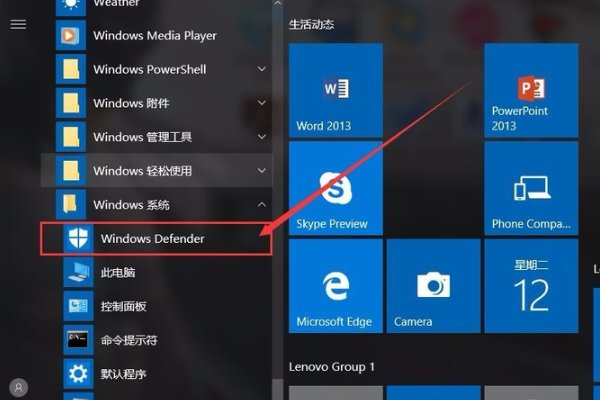Open the Word 2013 tile
This screenshot has width=600, height=400.
(336, 90)
